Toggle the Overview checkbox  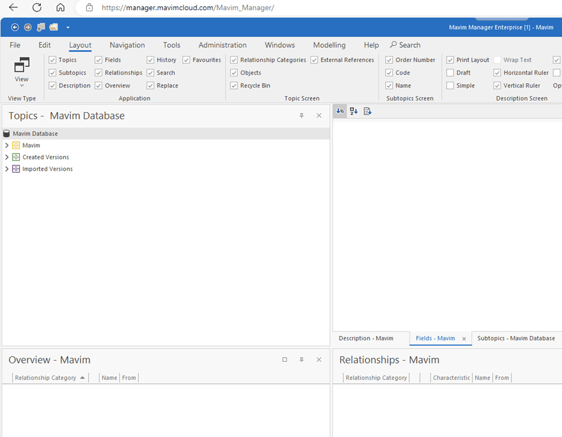98,86
